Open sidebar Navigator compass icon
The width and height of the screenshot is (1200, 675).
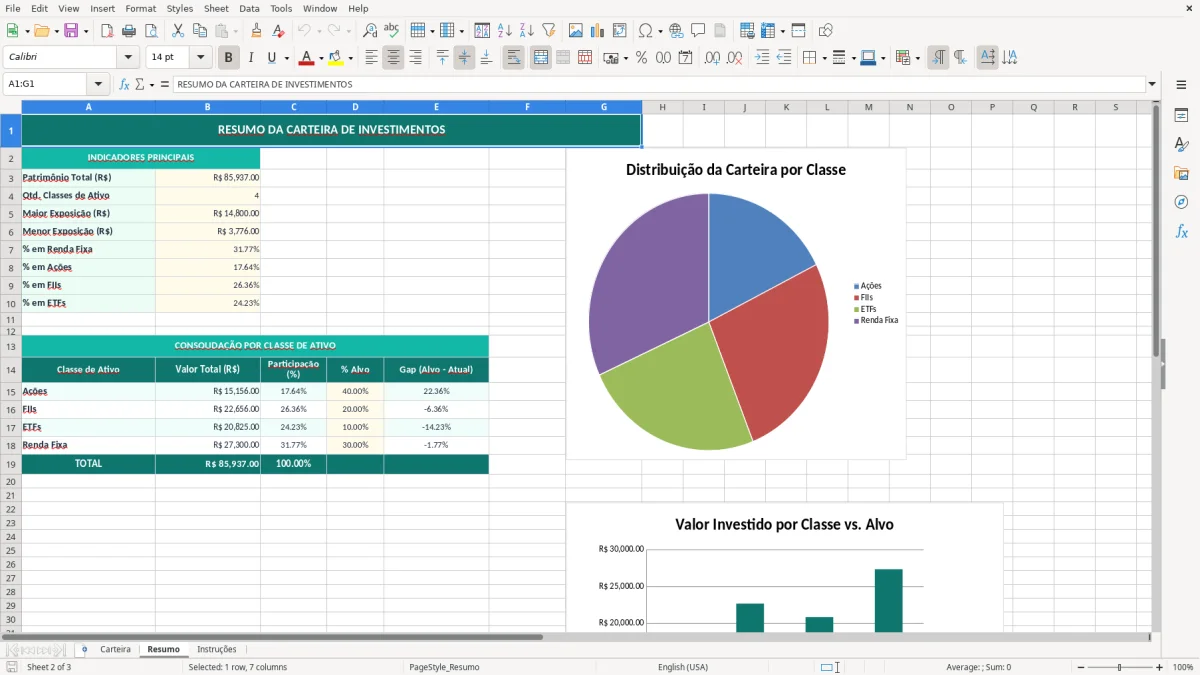[x=1181, y=202]
